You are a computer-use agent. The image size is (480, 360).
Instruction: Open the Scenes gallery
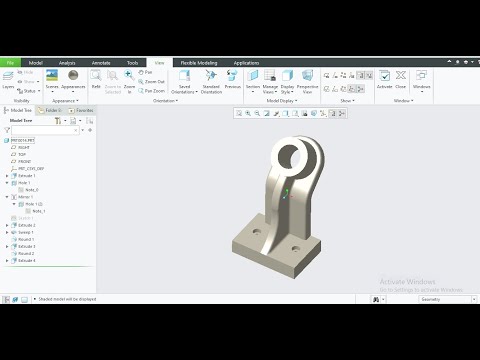pyautogui.click(x=52, y=80)
